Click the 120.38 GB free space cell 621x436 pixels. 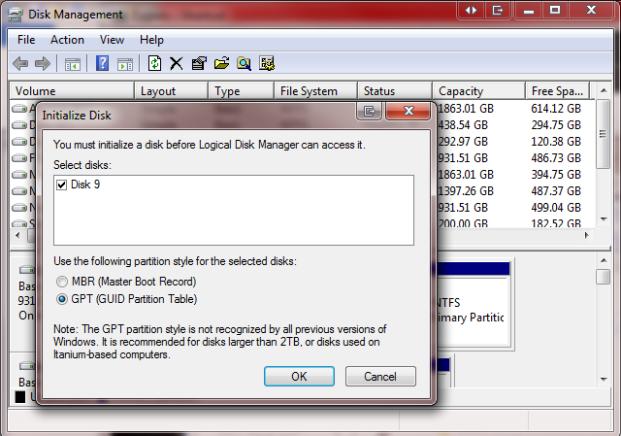point(556,142)
